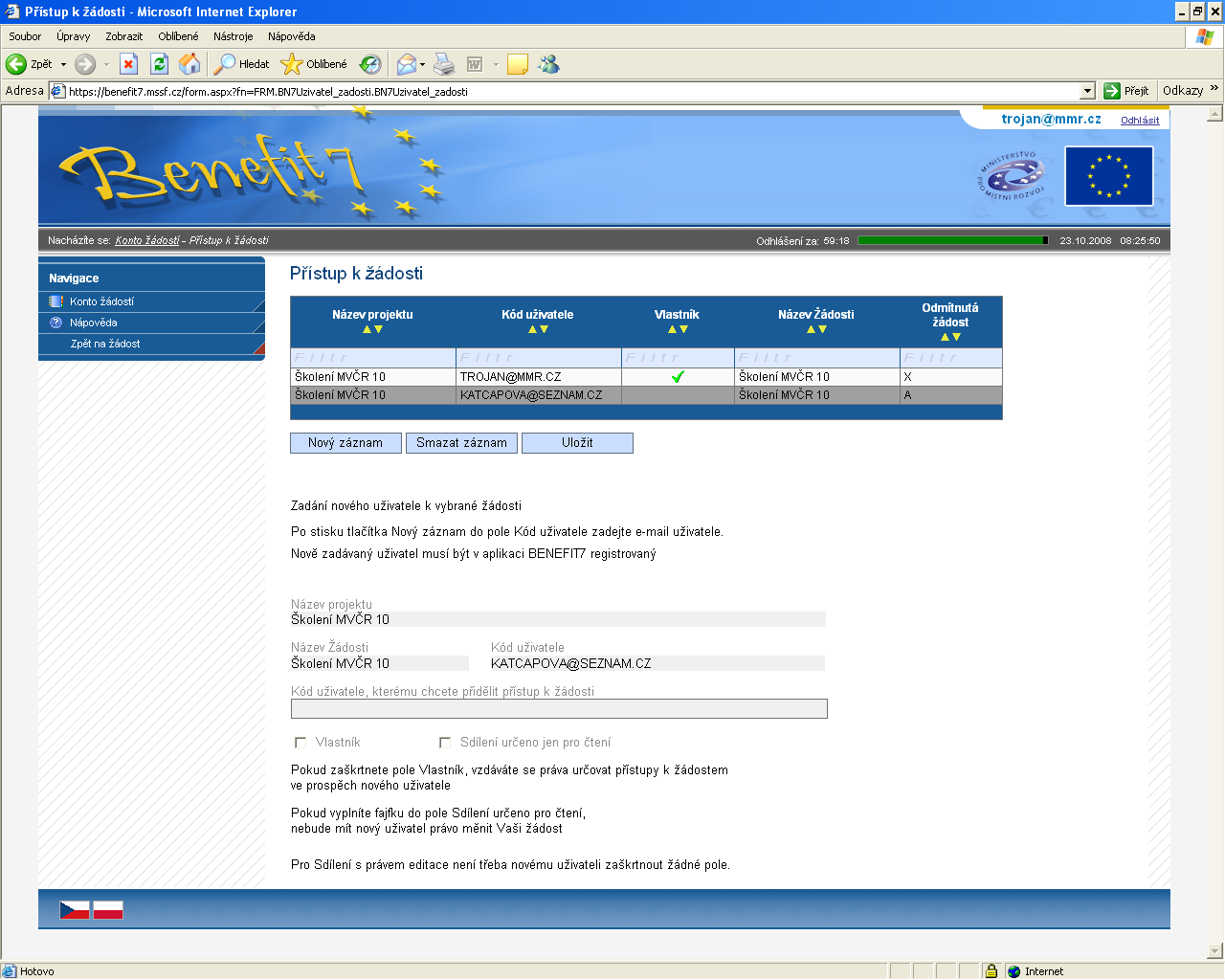
Task: Refresh the page with the green arrows icon
Action: [160, 64]
